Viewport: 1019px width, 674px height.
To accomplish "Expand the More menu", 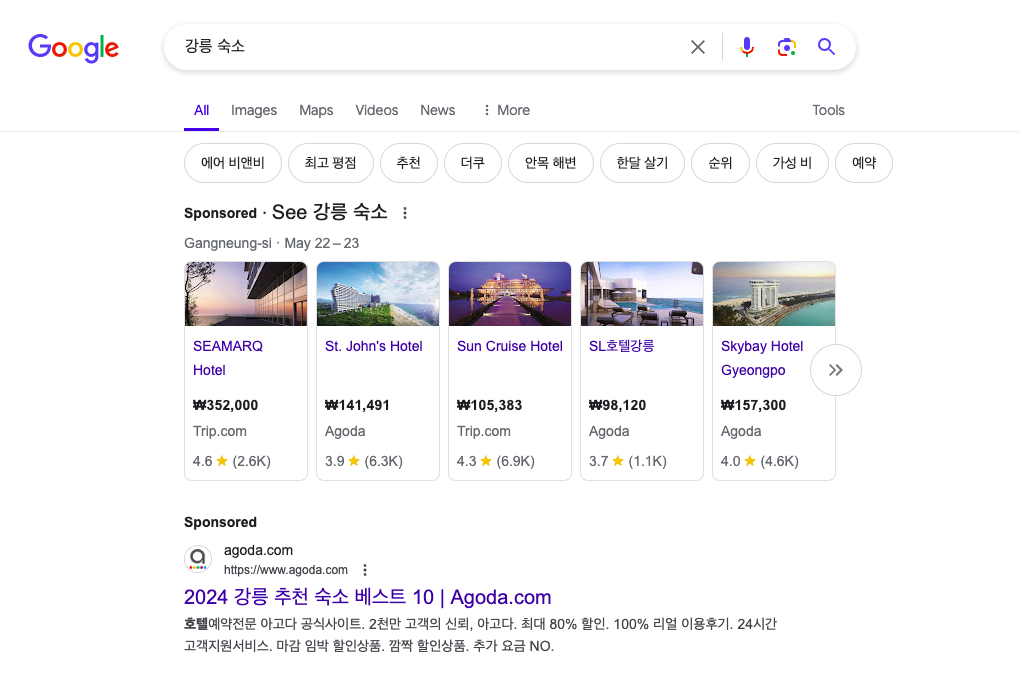I will coord(506,110).
